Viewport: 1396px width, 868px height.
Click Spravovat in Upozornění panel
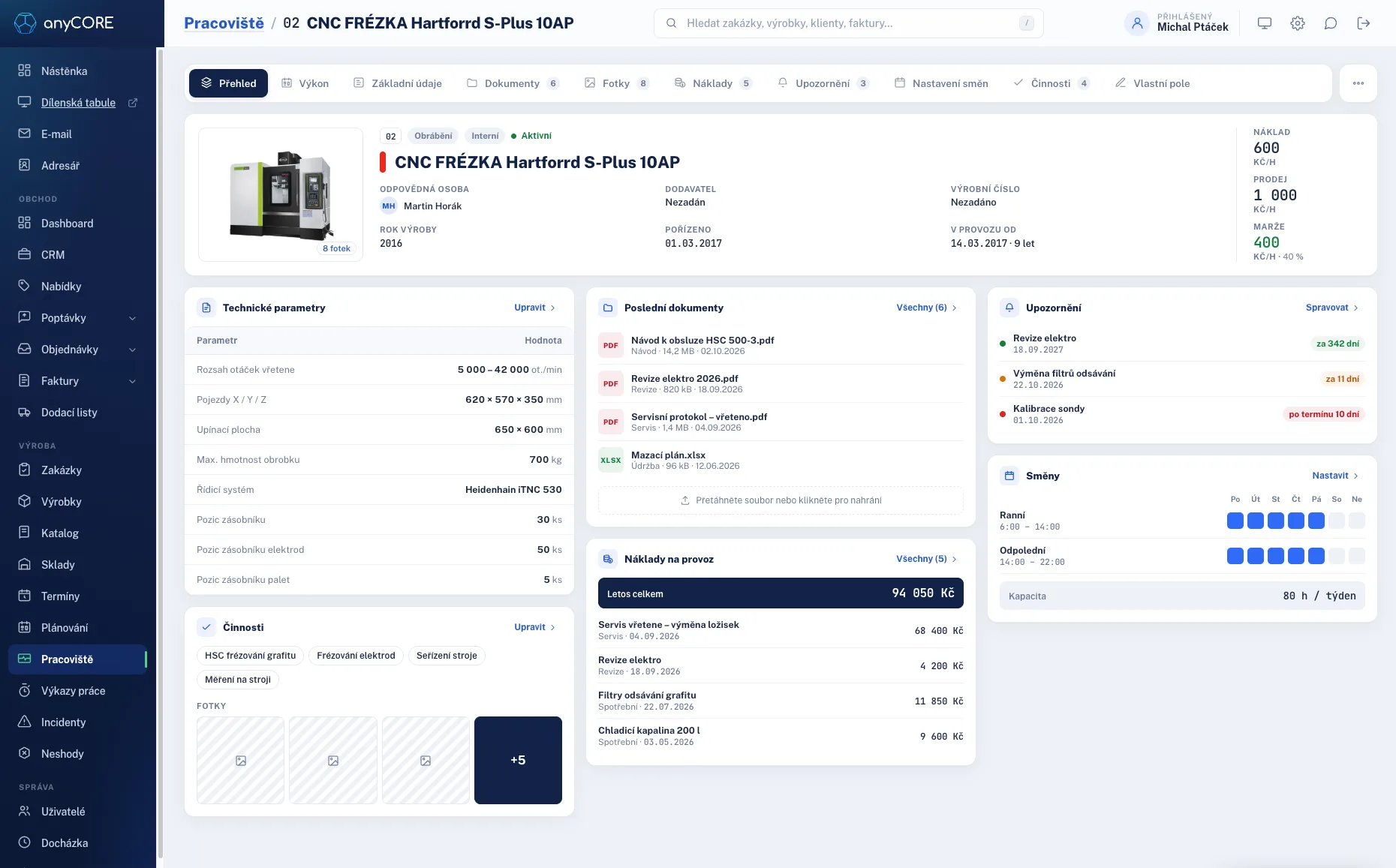(1332, 308)
